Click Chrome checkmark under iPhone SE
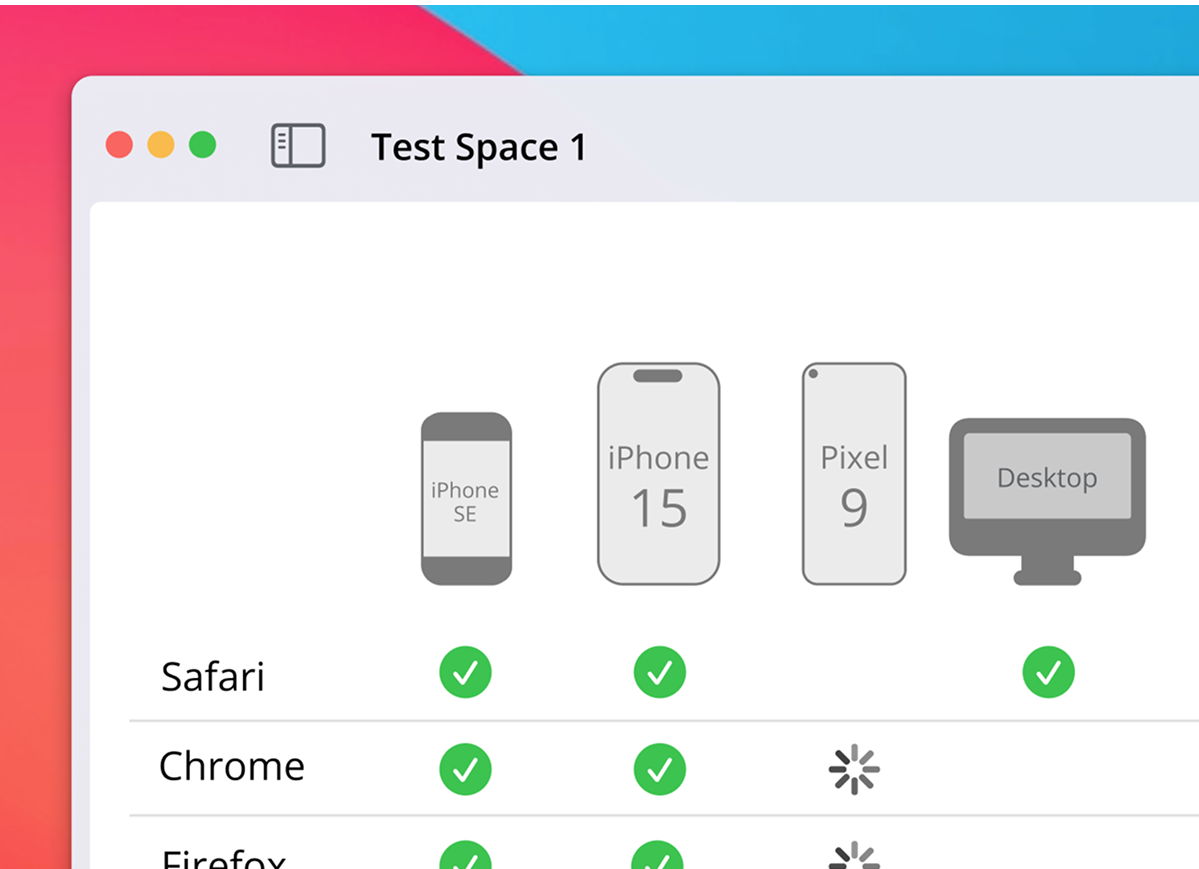 click(465, 769)
